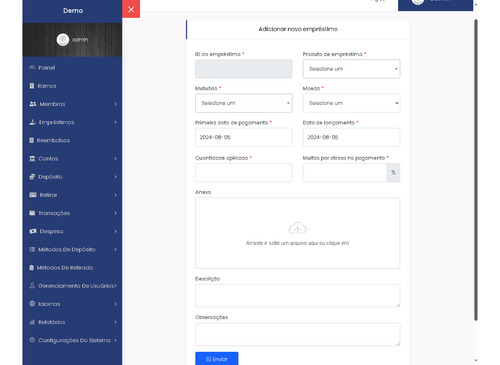Click the Anexo file drop zone
Image resolution: width=500 pixels, height=365 pixels.
click(x=297, y=233)
